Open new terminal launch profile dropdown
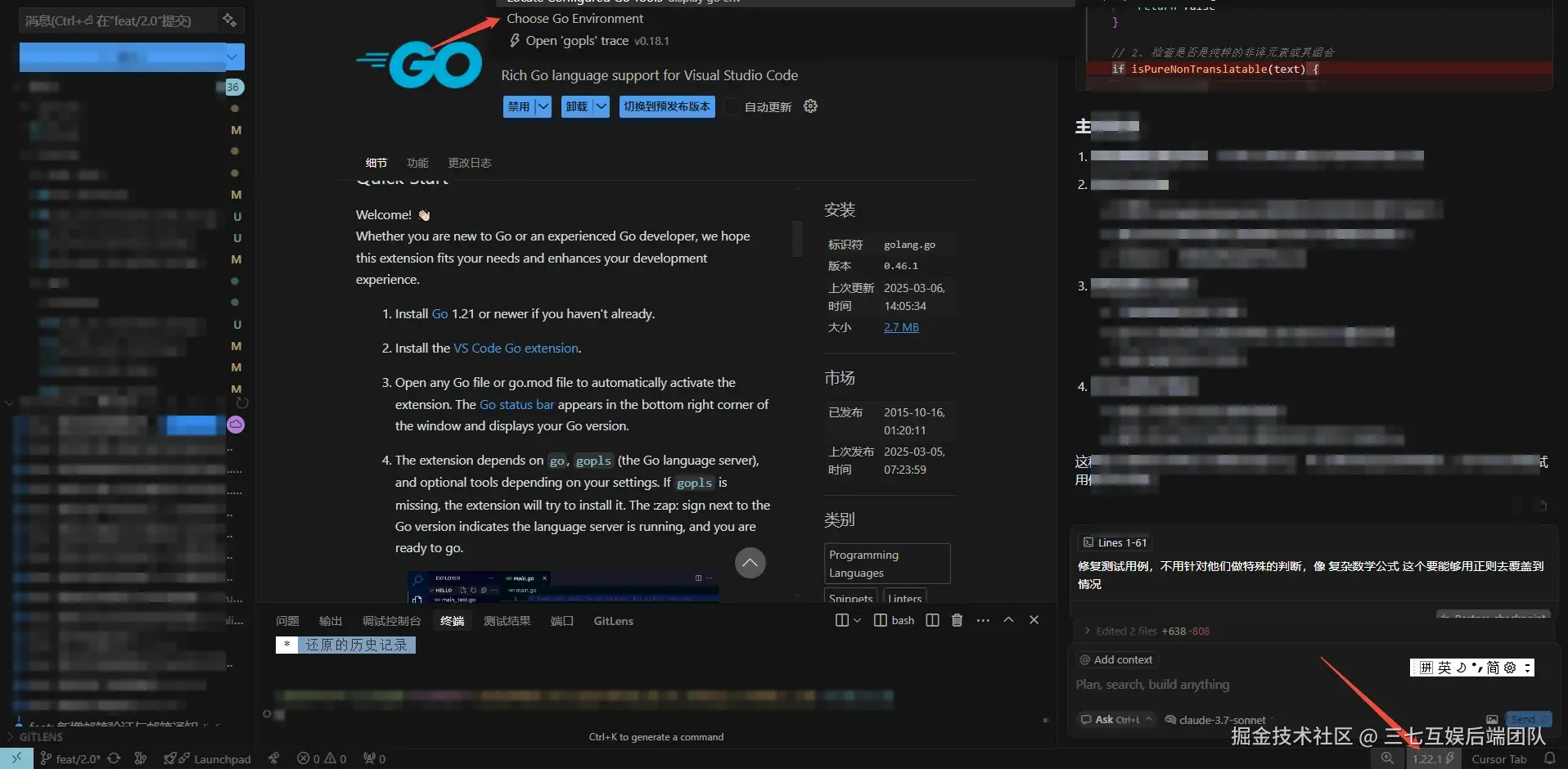This screenshot has height=769, width=1568. click(857, 620)
